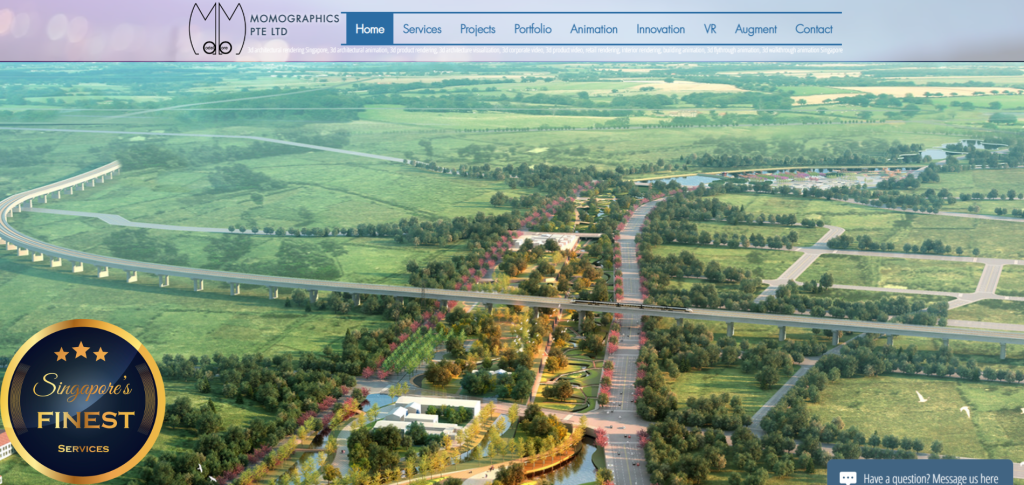Click the three gold stars on the badge
Viewport: 1024px width, 485px height.
[x=80, y=351]
